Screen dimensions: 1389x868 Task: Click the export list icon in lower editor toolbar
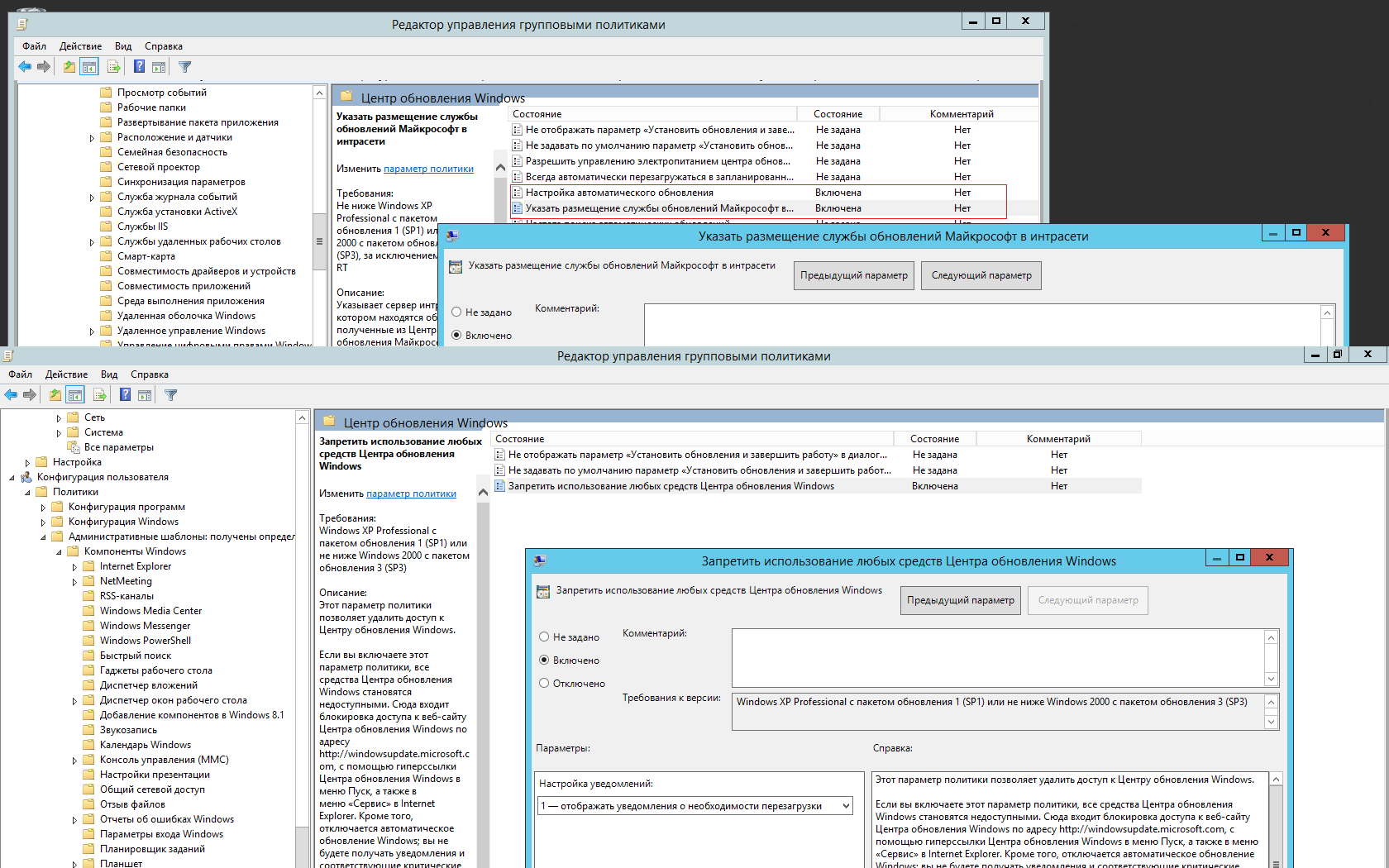click(x=100, y=395)
